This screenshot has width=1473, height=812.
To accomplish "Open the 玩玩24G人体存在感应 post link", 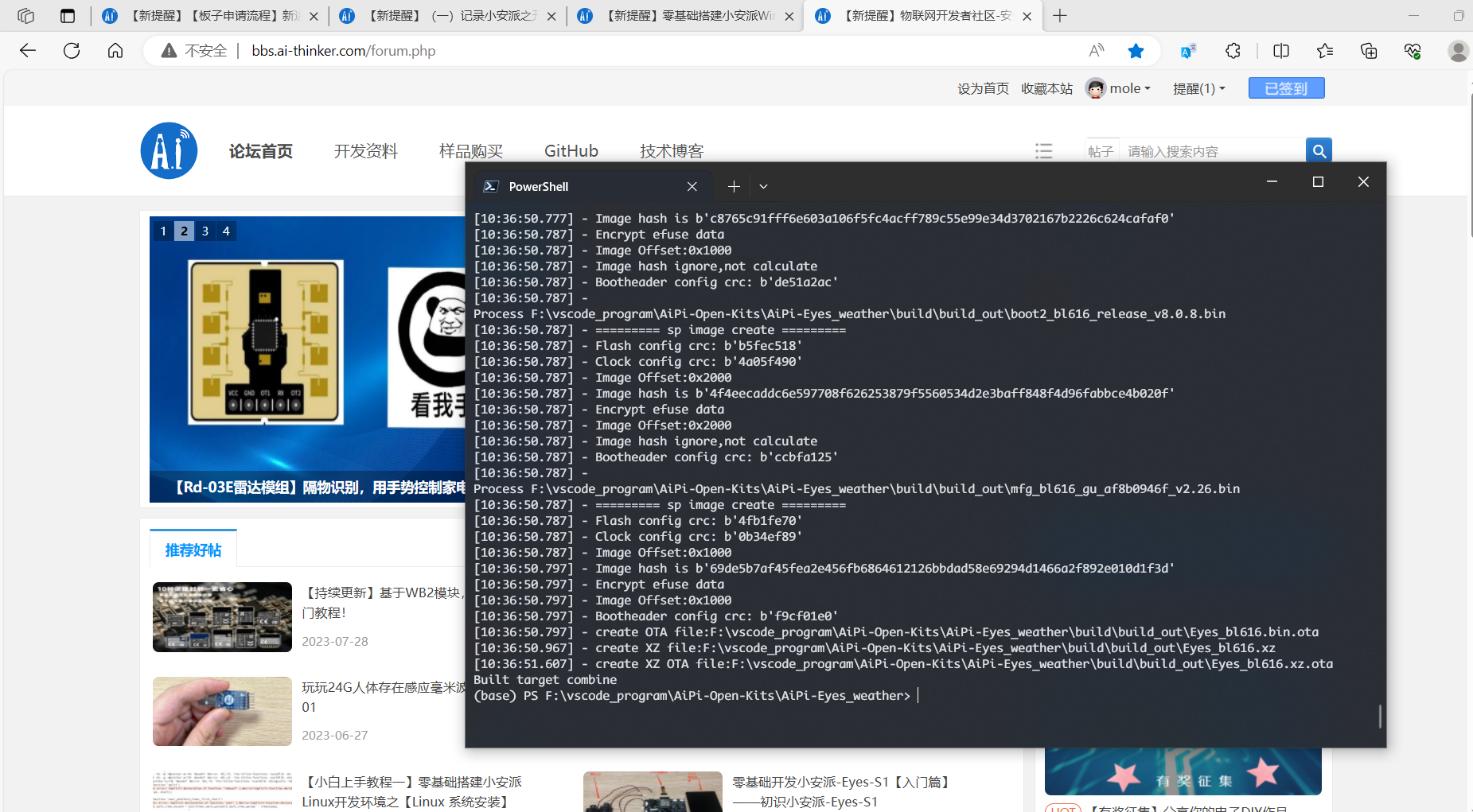I will coord(384,697).
